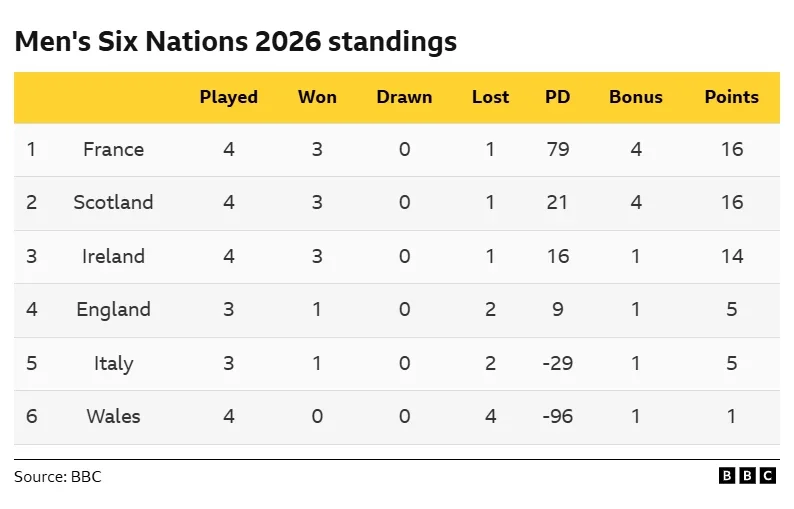Click the PD column header
The image size is (794, 509).
pyautogui.click(x=557, y=97)
